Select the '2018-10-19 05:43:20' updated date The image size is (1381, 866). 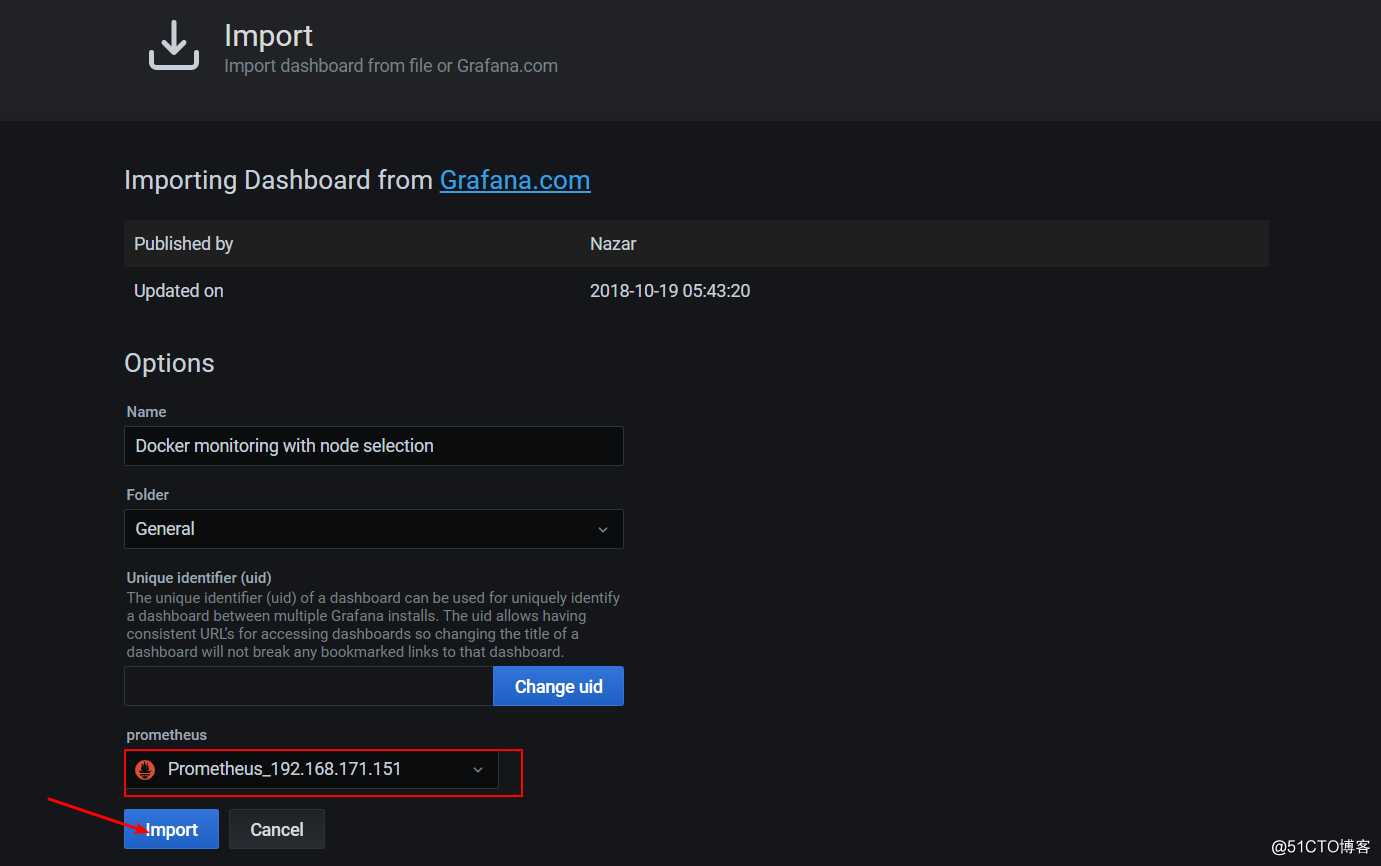(670, 291)
